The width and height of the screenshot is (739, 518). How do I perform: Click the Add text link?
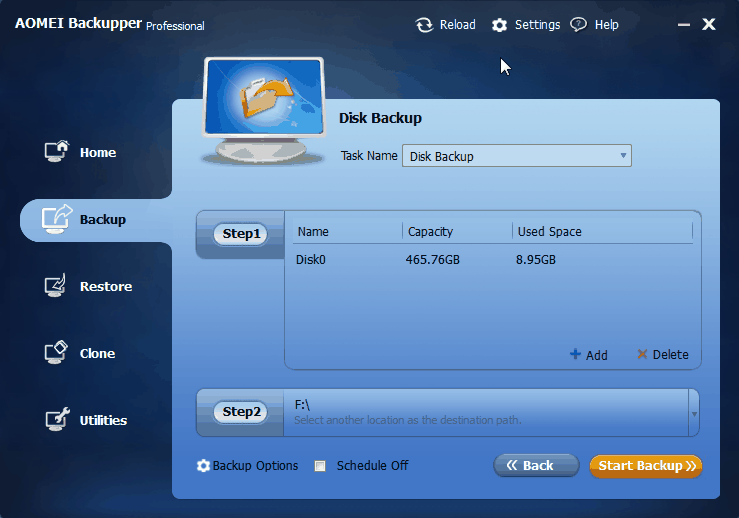pos(597,355)
